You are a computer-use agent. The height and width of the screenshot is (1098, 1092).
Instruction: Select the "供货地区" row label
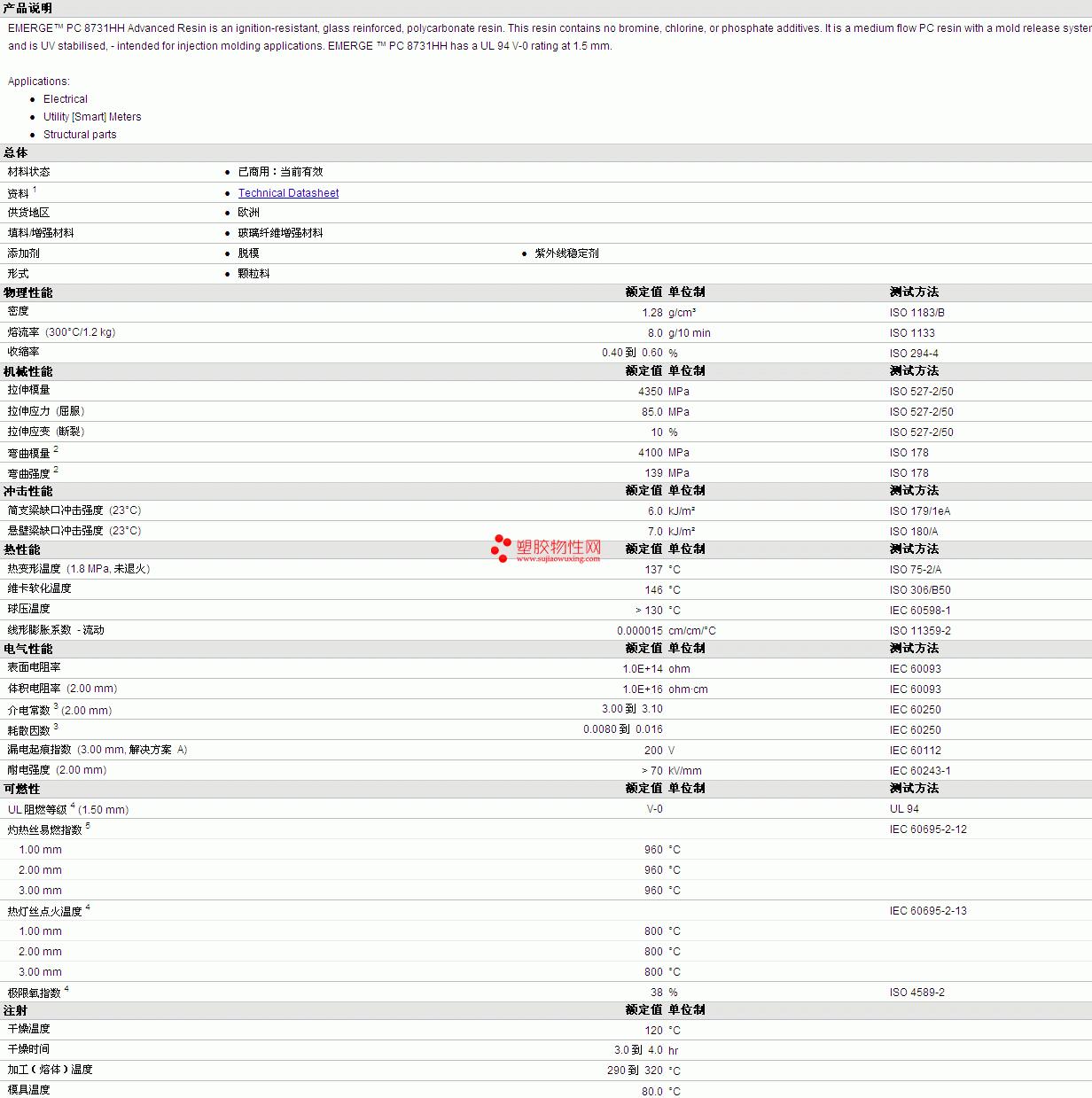click(29, 213)
